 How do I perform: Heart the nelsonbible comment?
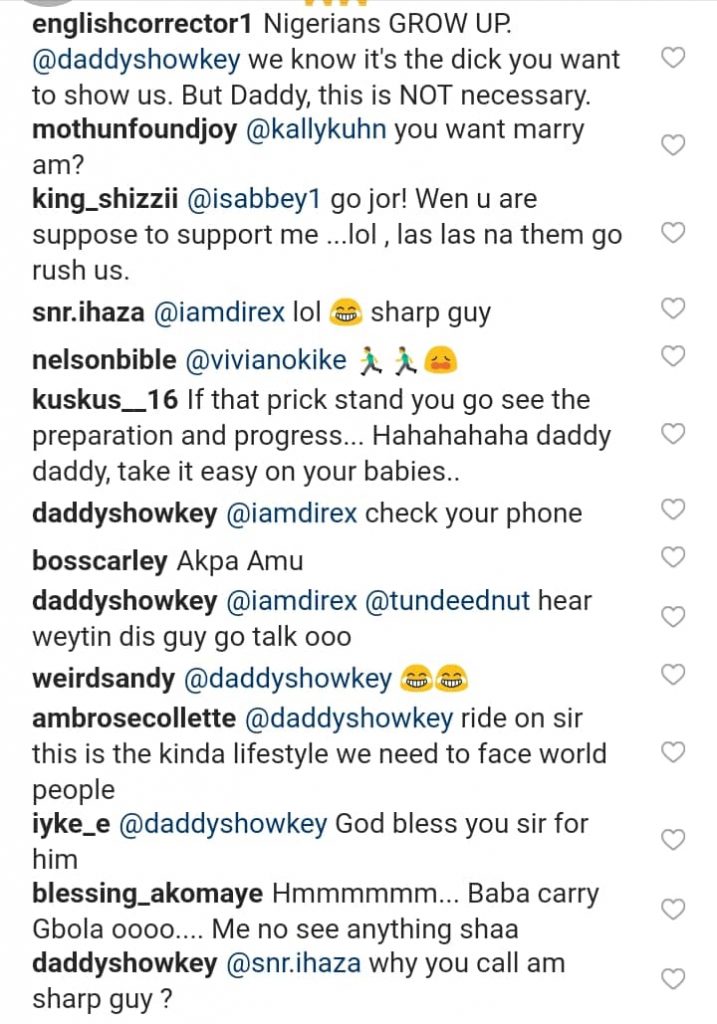coord(674,354)
